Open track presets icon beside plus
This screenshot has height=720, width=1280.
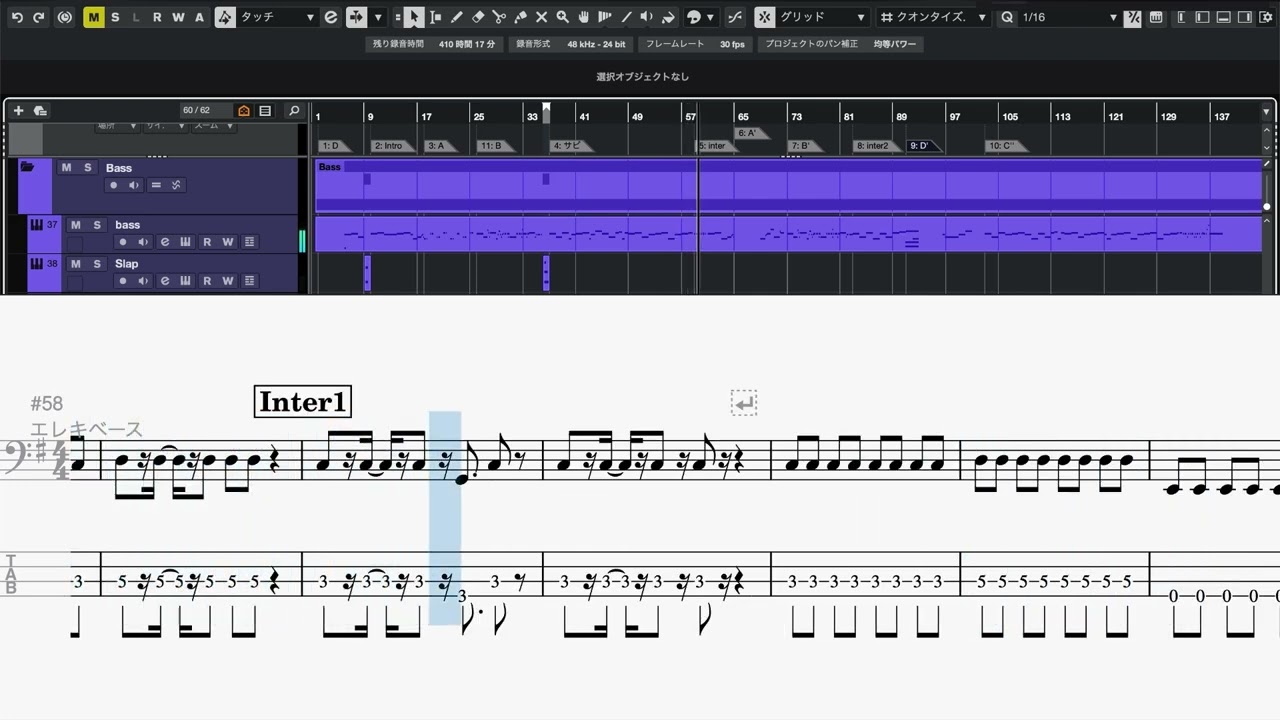click(40, 110)
